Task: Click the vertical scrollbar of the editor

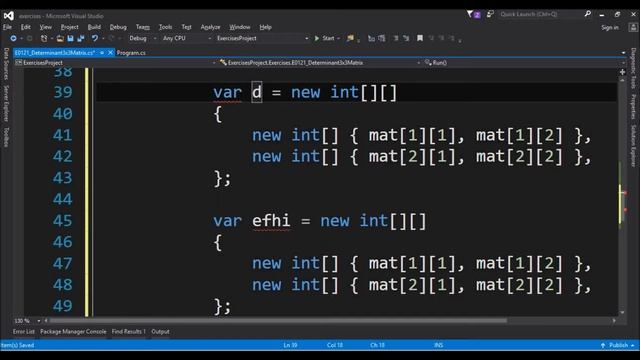Action: 622,196
